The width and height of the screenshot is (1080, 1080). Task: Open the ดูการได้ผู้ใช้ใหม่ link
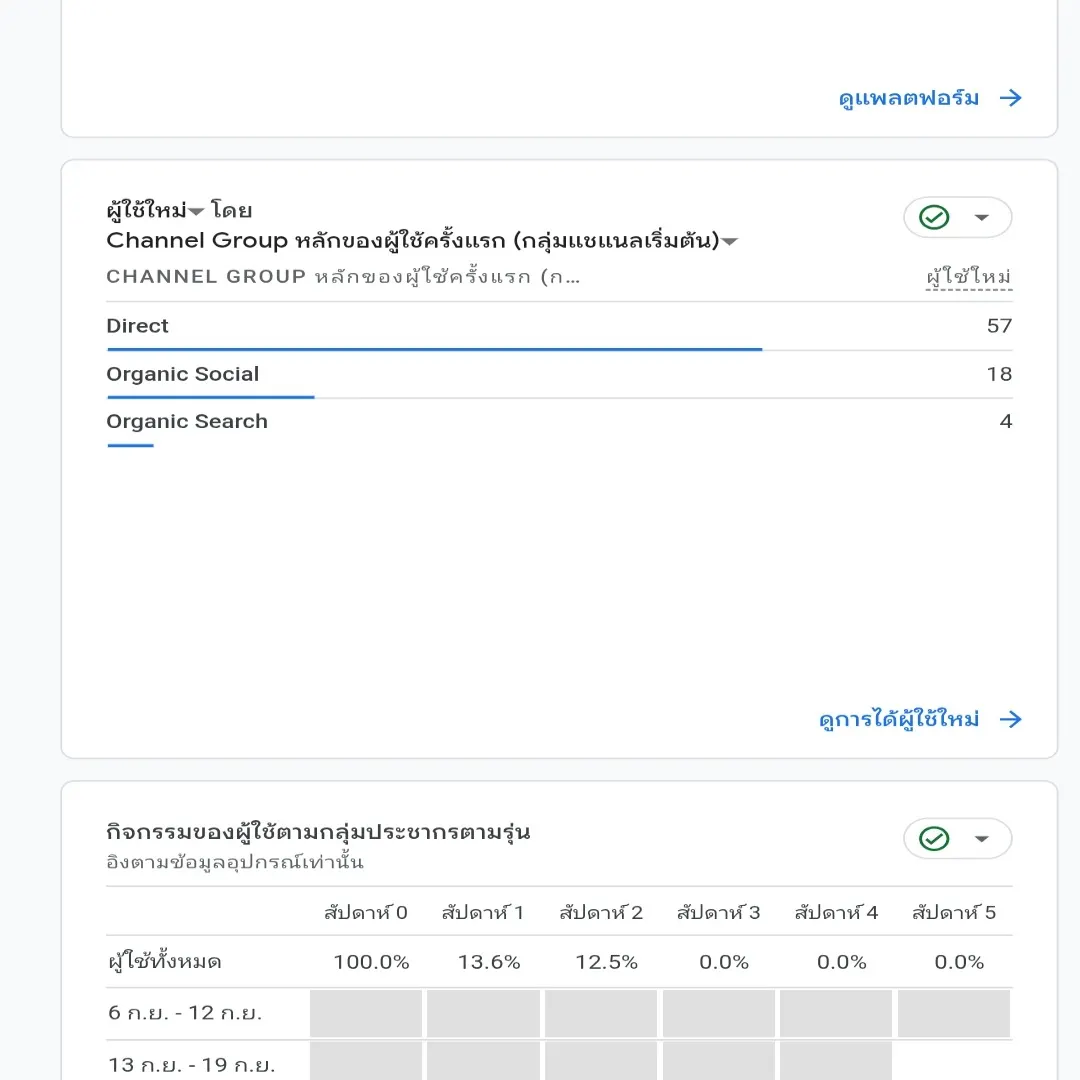[899, 720]
